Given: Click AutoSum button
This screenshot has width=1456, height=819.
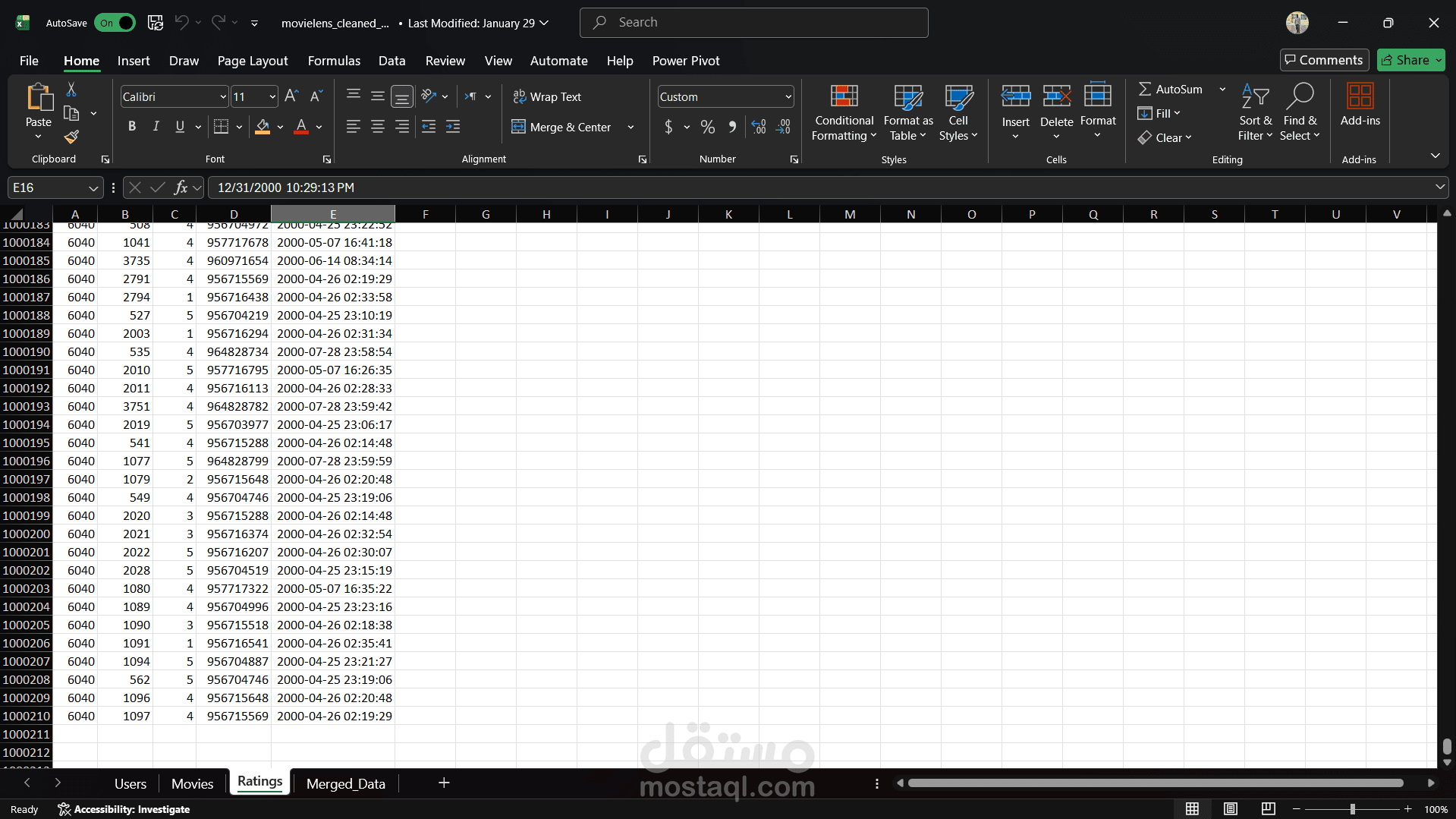Looking at the screenshot, I should (1171, 89).
